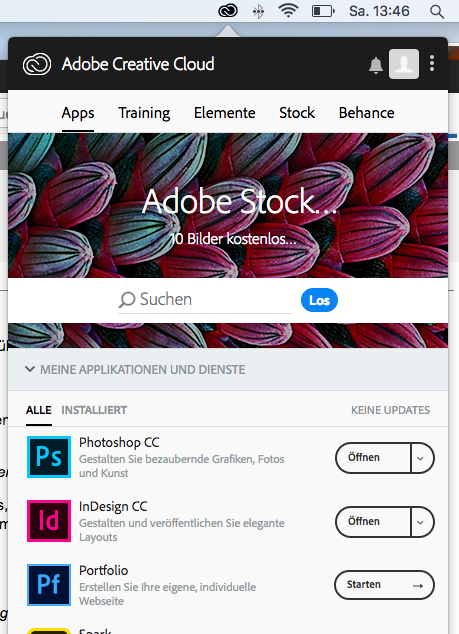Image resolution: width=459 pixels, height=634 pixels.
Task: Switch to the Elemente tab
Action: coord(224,113)
